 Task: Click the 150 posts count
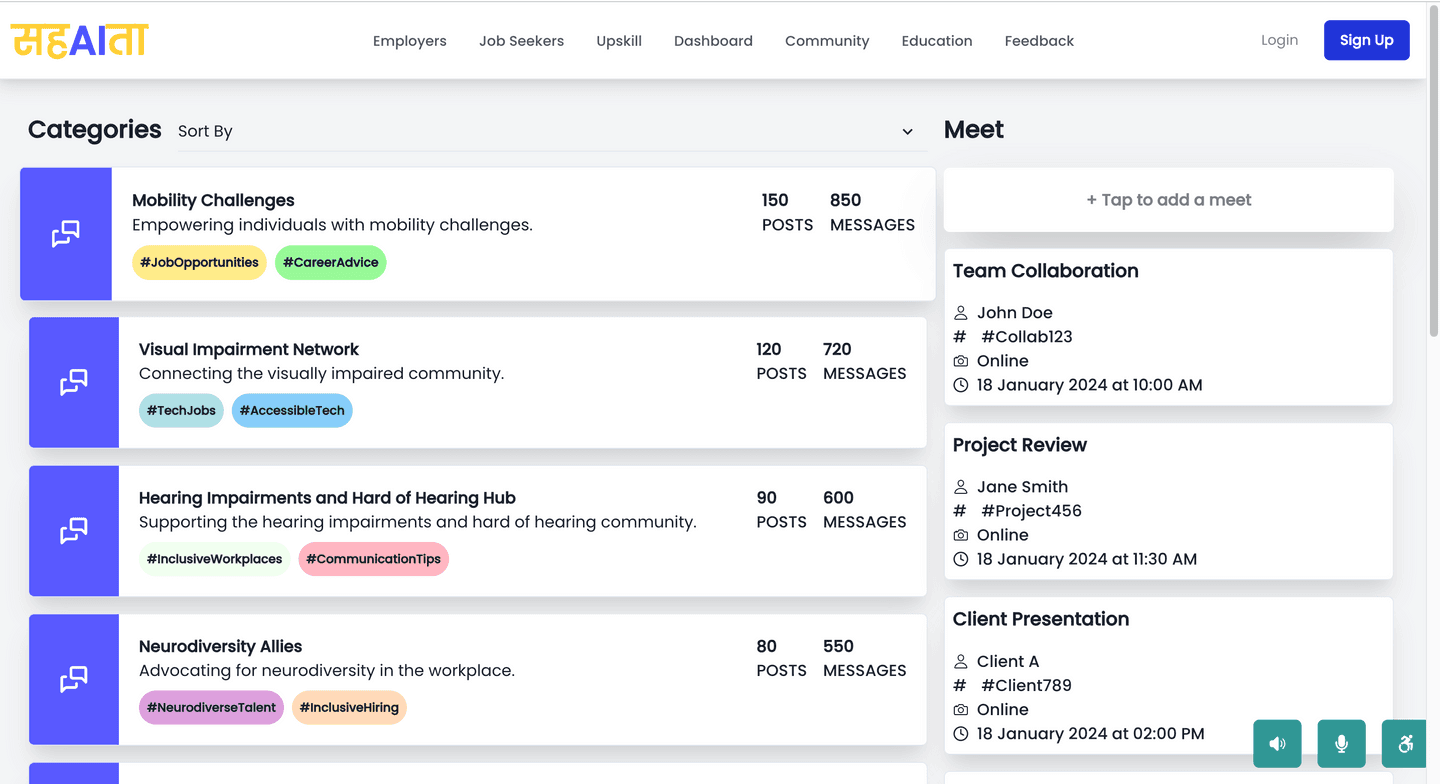[775, 200]
